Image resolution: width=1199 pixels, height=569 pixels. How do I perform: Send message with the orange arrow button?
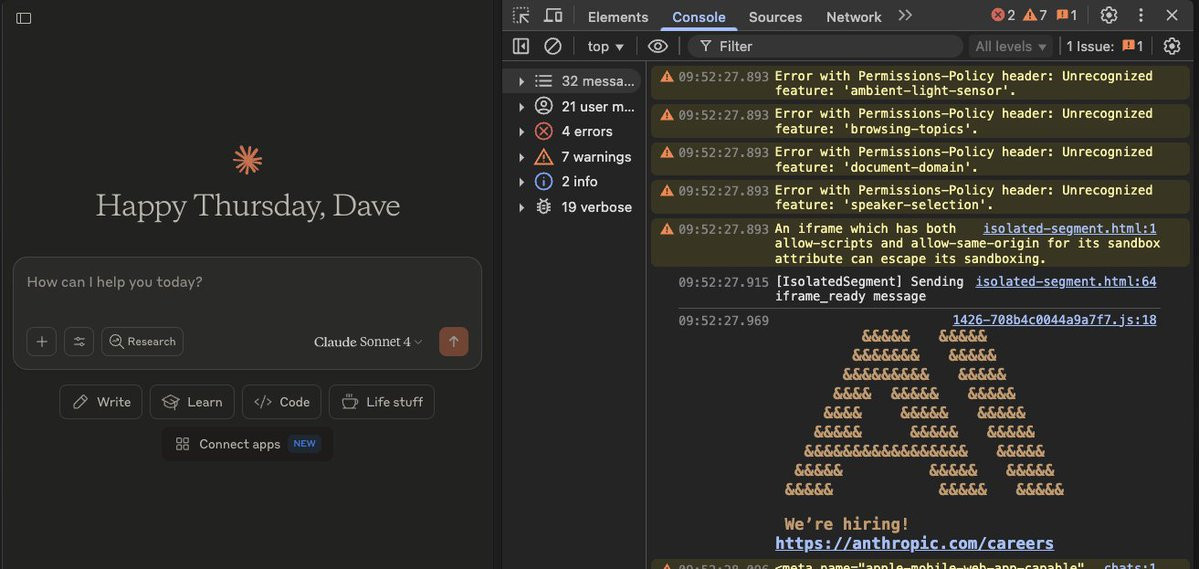click(453, 342)
